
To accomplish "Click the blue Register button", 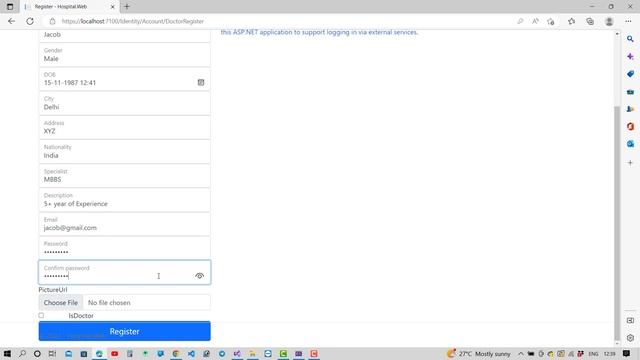I will [x=124, y=331].
